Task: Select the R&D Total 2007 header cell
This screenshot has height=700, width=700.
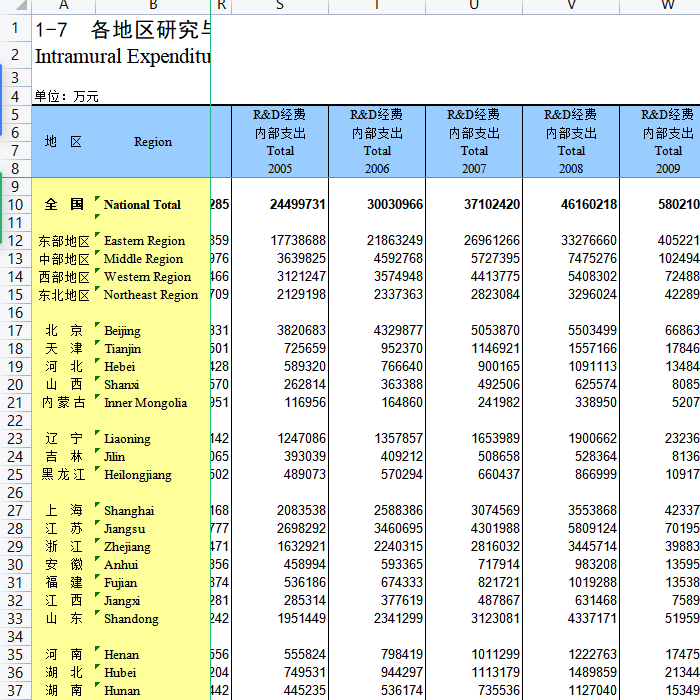Action: [x=474, y=142]
